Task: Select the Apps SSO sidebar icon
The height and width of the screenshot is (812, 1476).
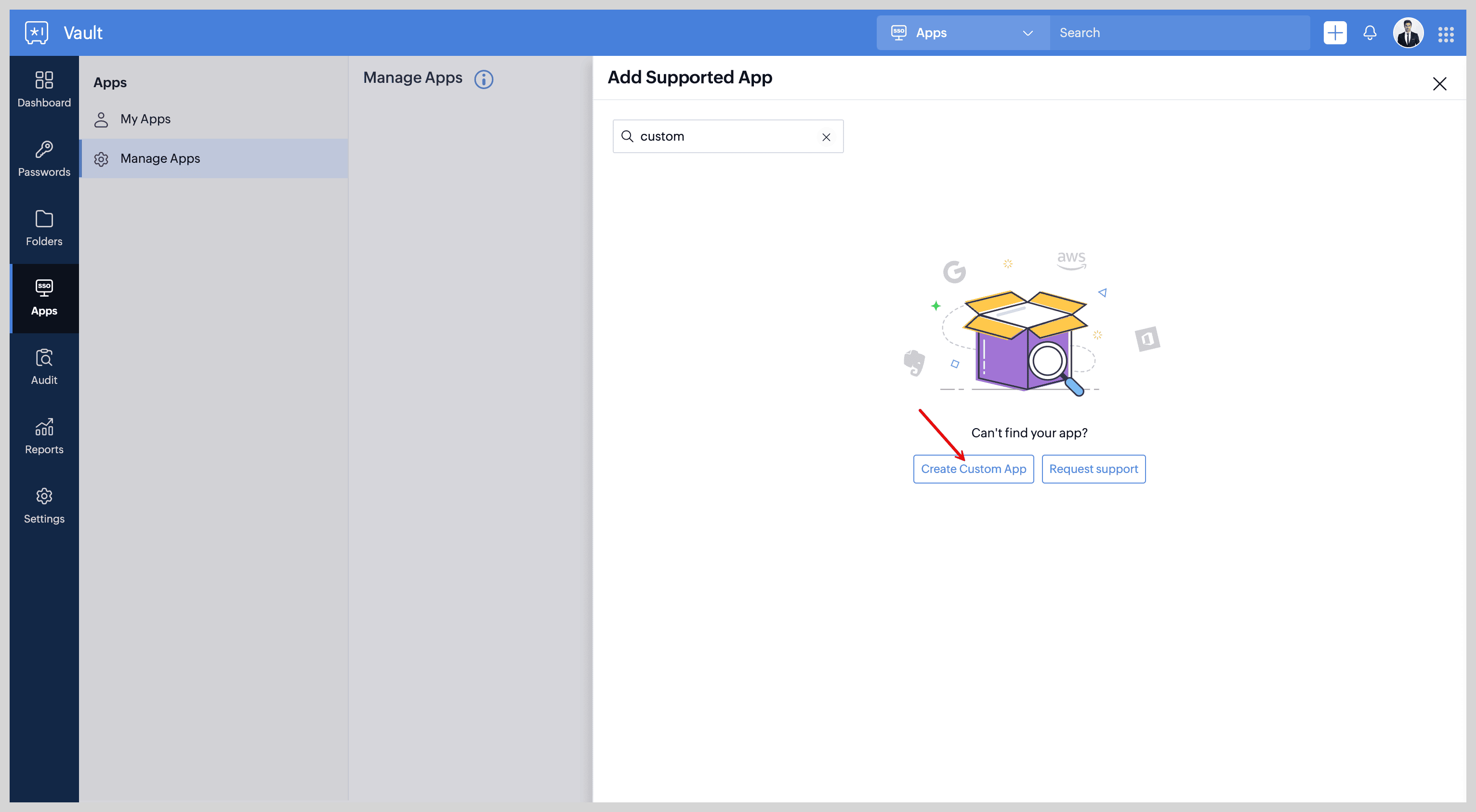Action: (x=44, y=298)
